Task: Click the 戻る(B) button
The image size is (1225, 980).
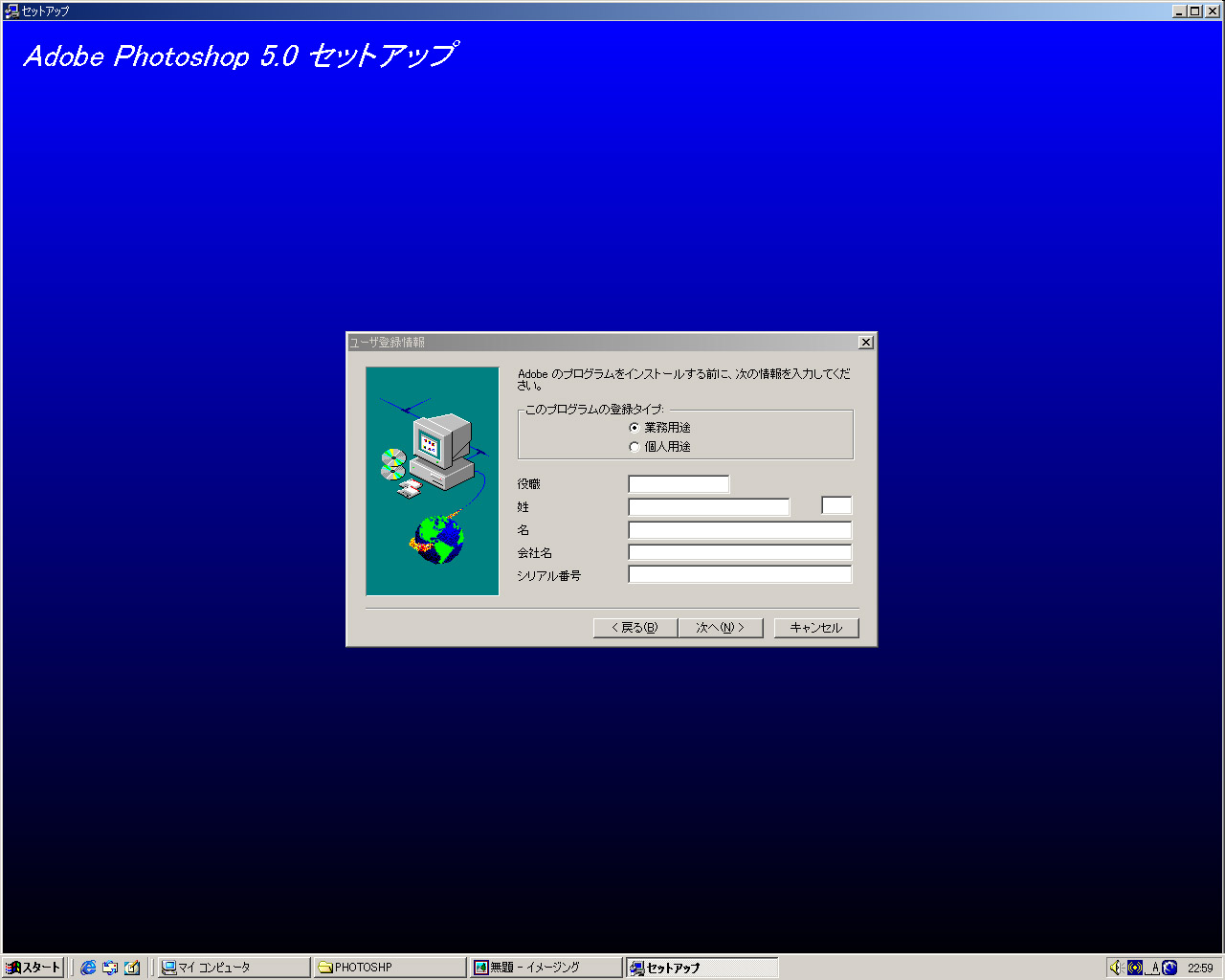Action: tap(635, 628)
